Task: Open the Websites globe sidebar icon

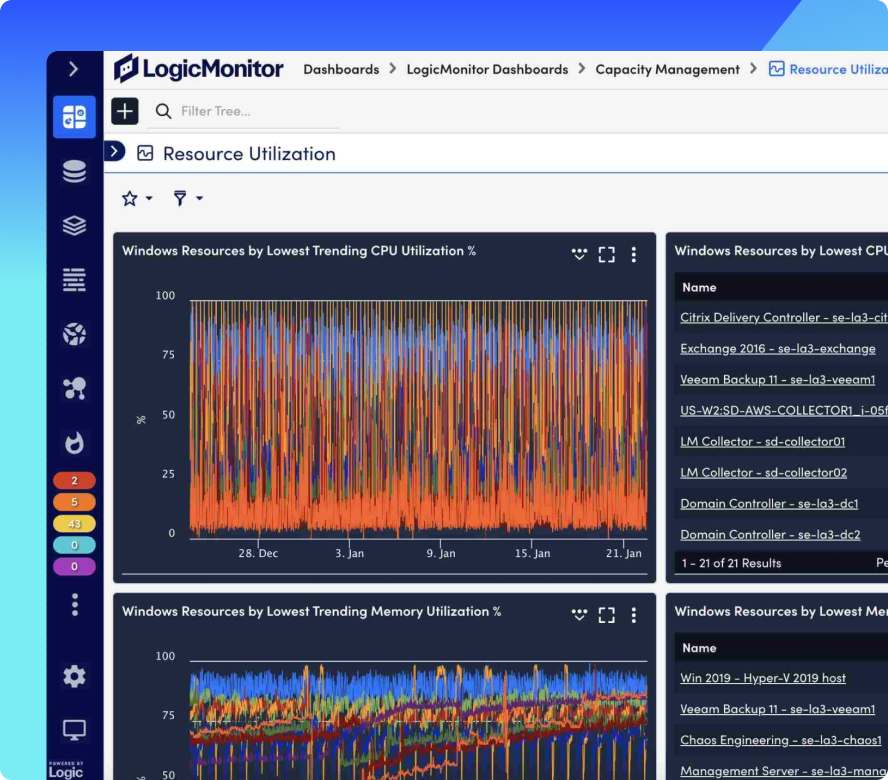Action: (74, 334)
